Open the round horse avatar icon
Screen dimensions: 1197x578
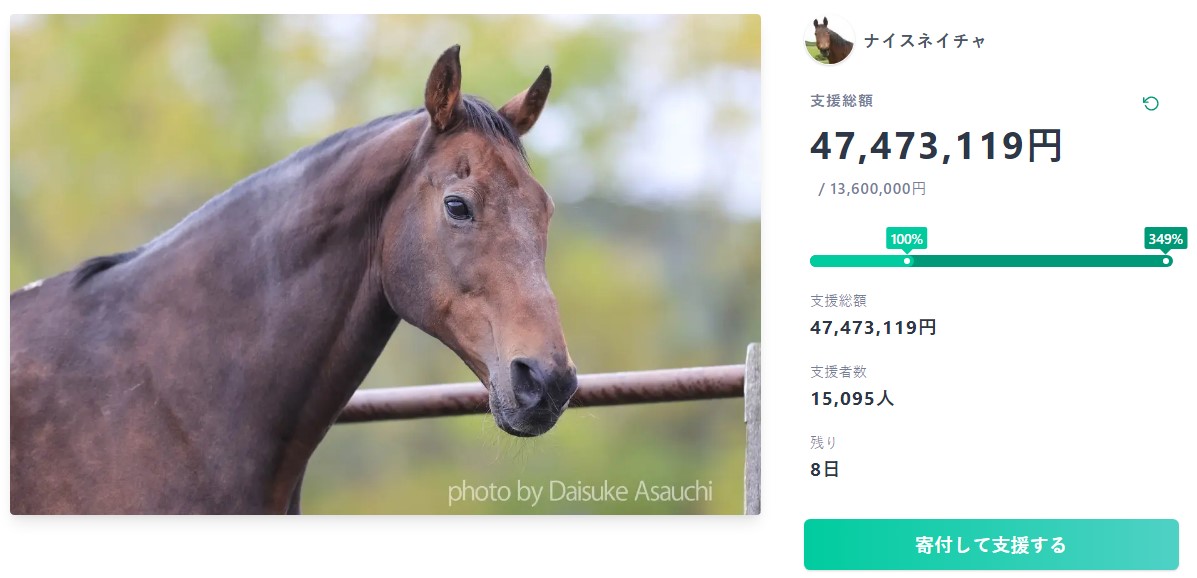pos(829,40)
